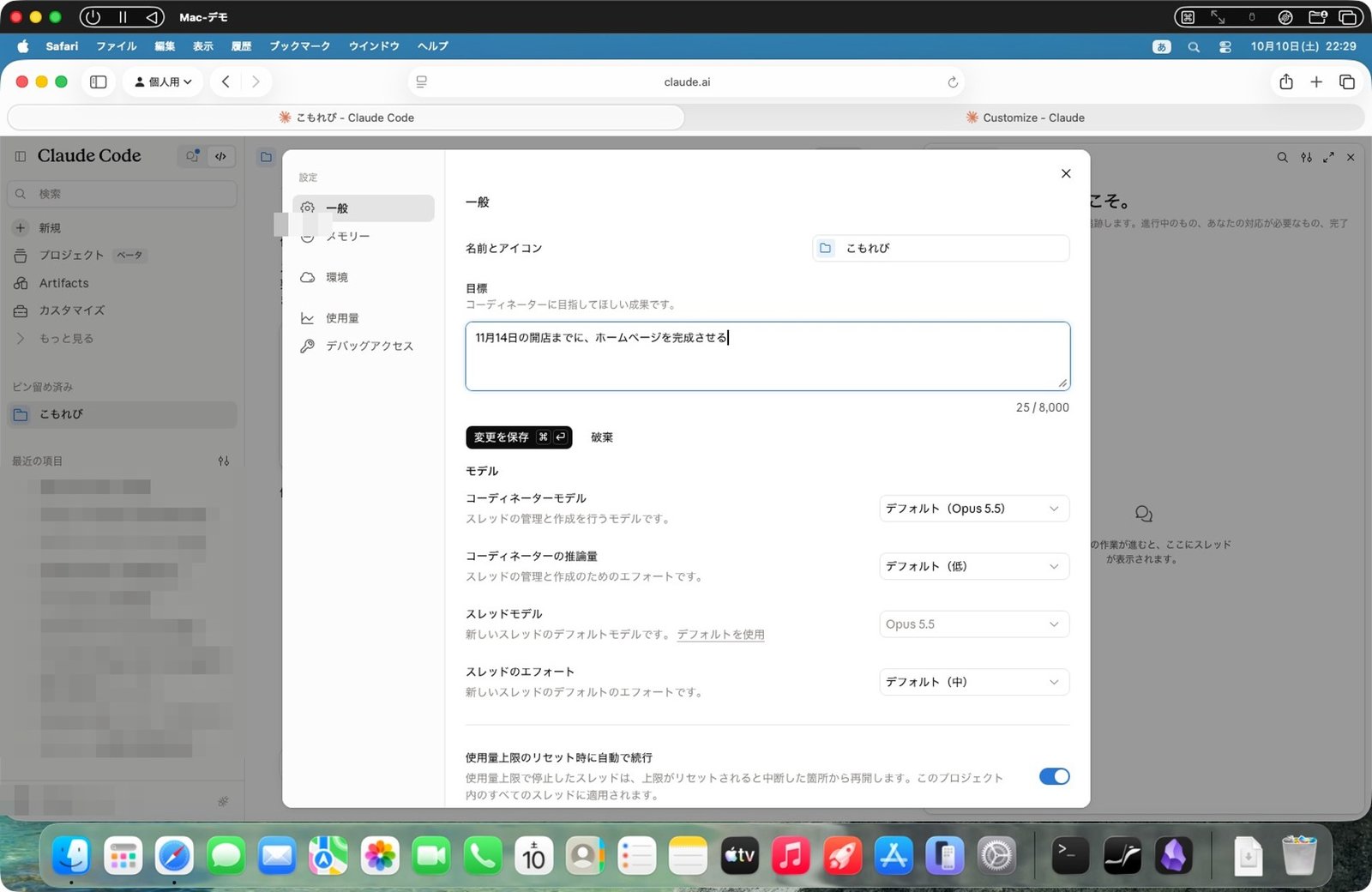Open the スレッドモデル Opus 5.5 dropdown
The height and width of the screenshot is (892, 1372).
coord(974,624)
